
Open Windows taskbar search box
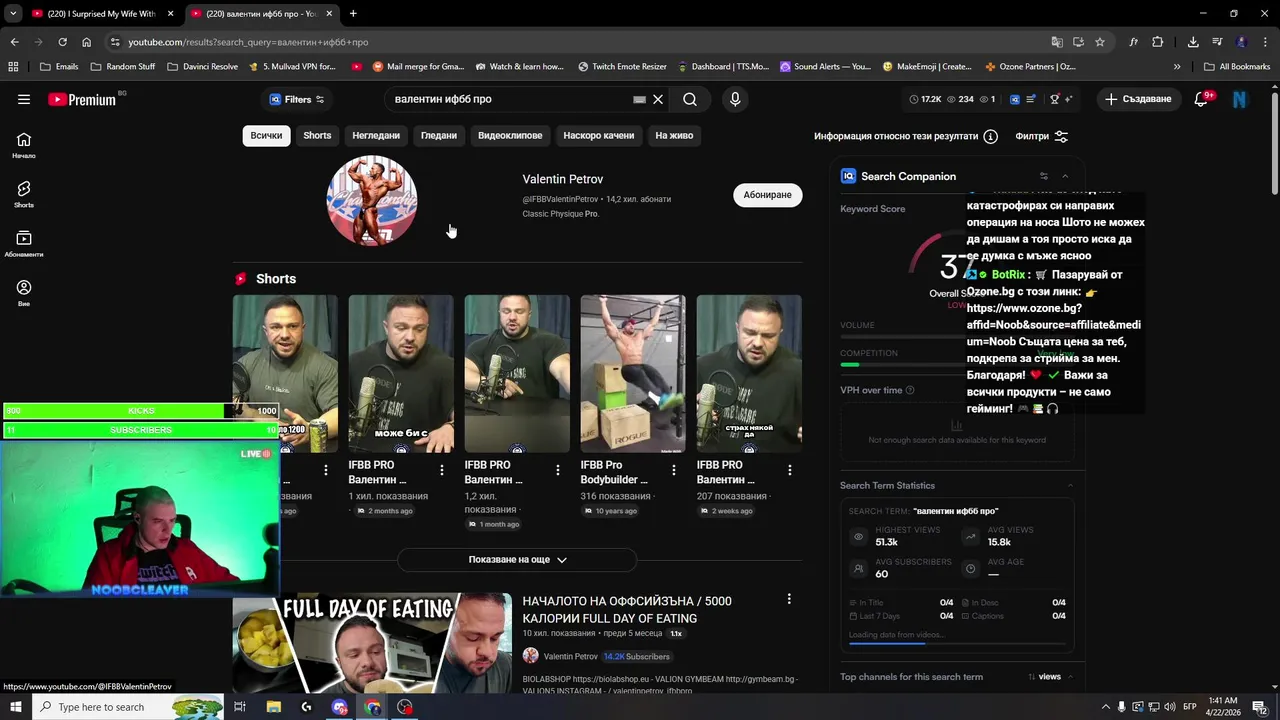127,707
